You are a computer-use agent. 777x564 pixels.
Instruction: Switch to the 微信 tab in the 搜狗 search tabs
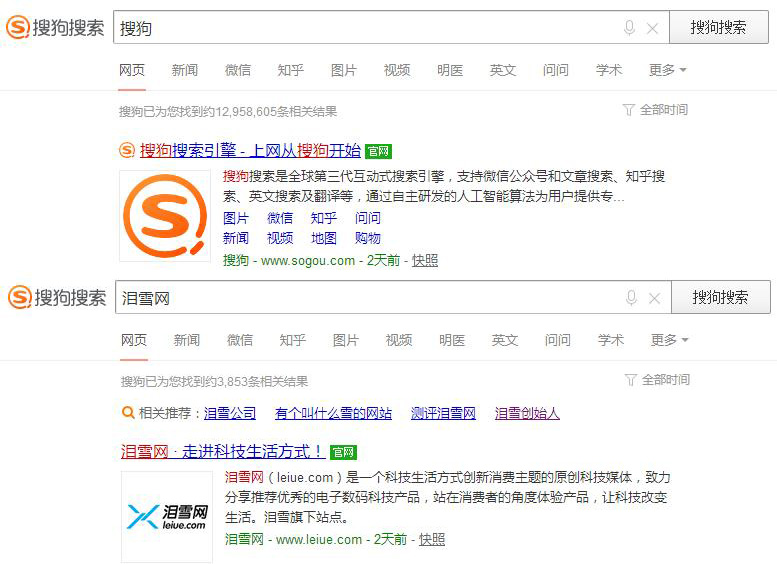click(238, 70)
